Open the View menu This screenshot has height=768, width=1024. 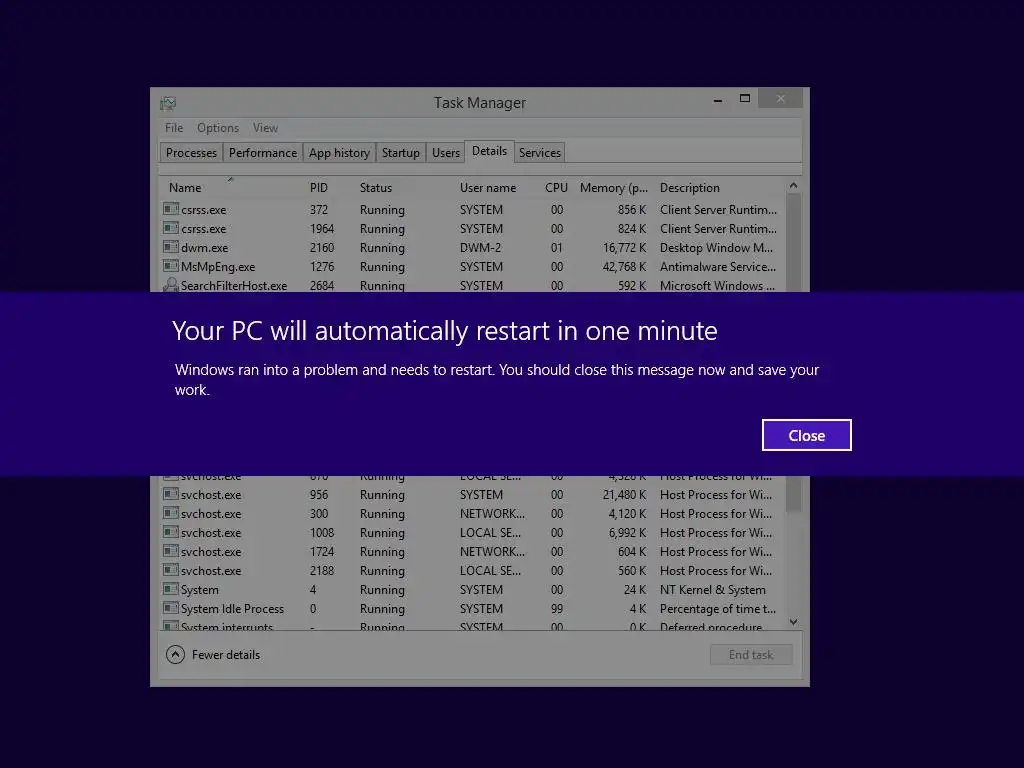pos(265,127)
